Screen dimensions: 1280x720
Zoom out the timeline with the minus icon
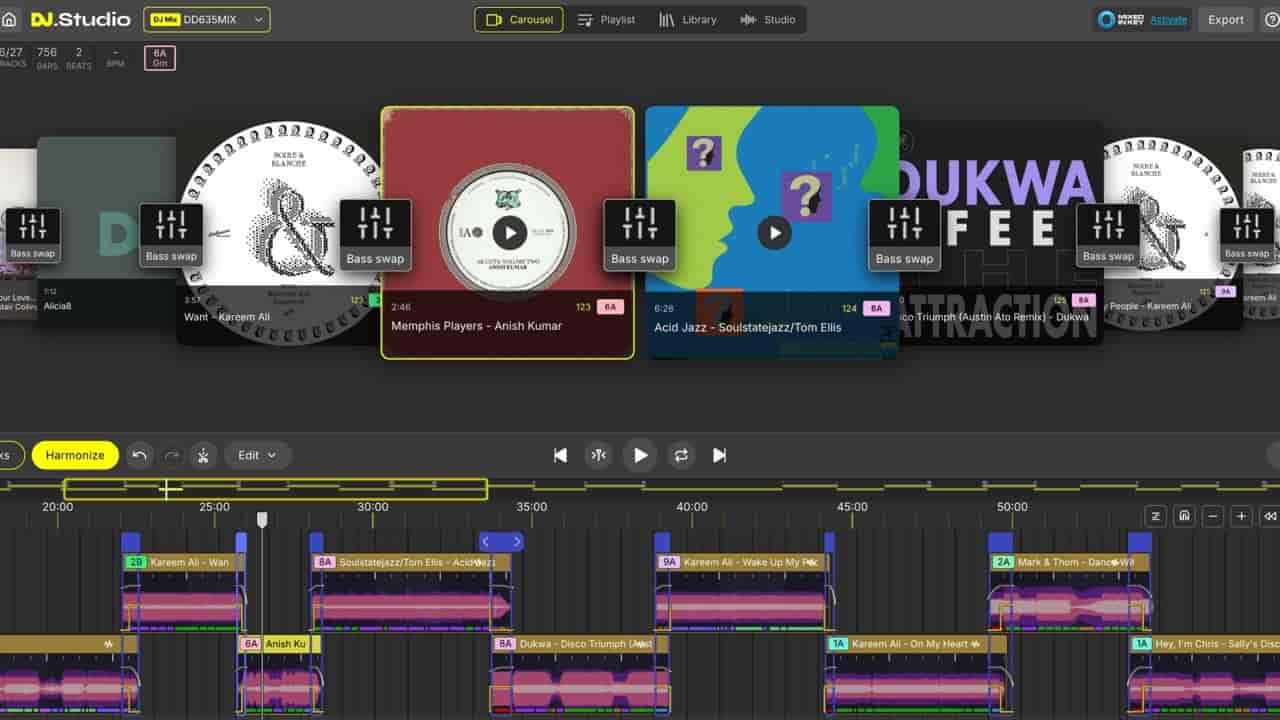click(x=1212, y=516)
